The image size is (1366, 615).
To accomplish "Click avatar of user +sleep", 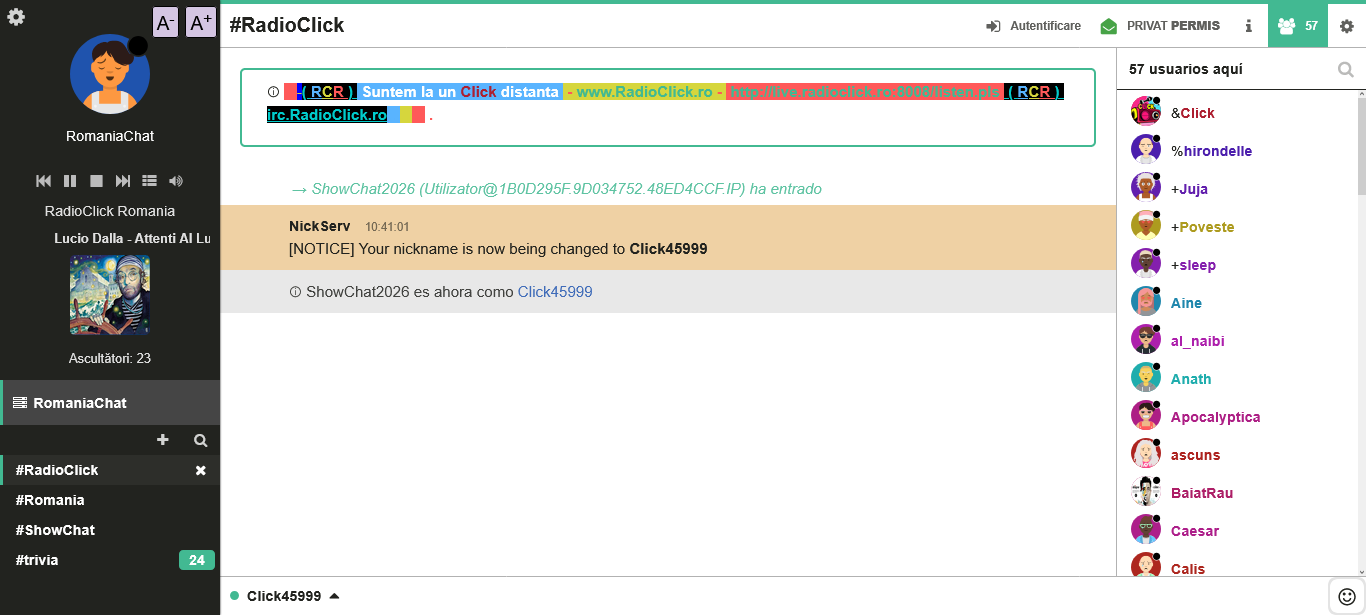I will 1145,263.
